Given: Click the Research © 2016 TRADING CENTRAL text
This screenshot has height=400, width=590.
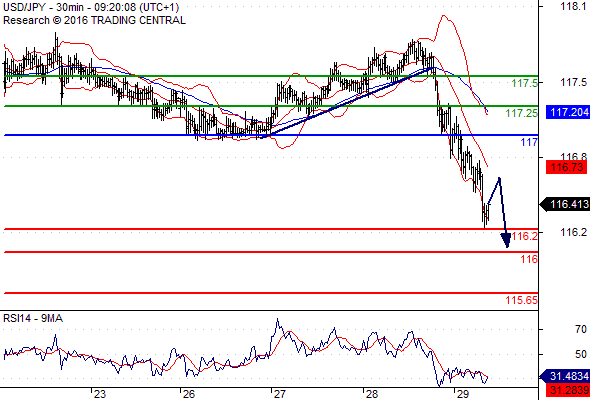Looking at the screenshot, I should tap(94, 20).
